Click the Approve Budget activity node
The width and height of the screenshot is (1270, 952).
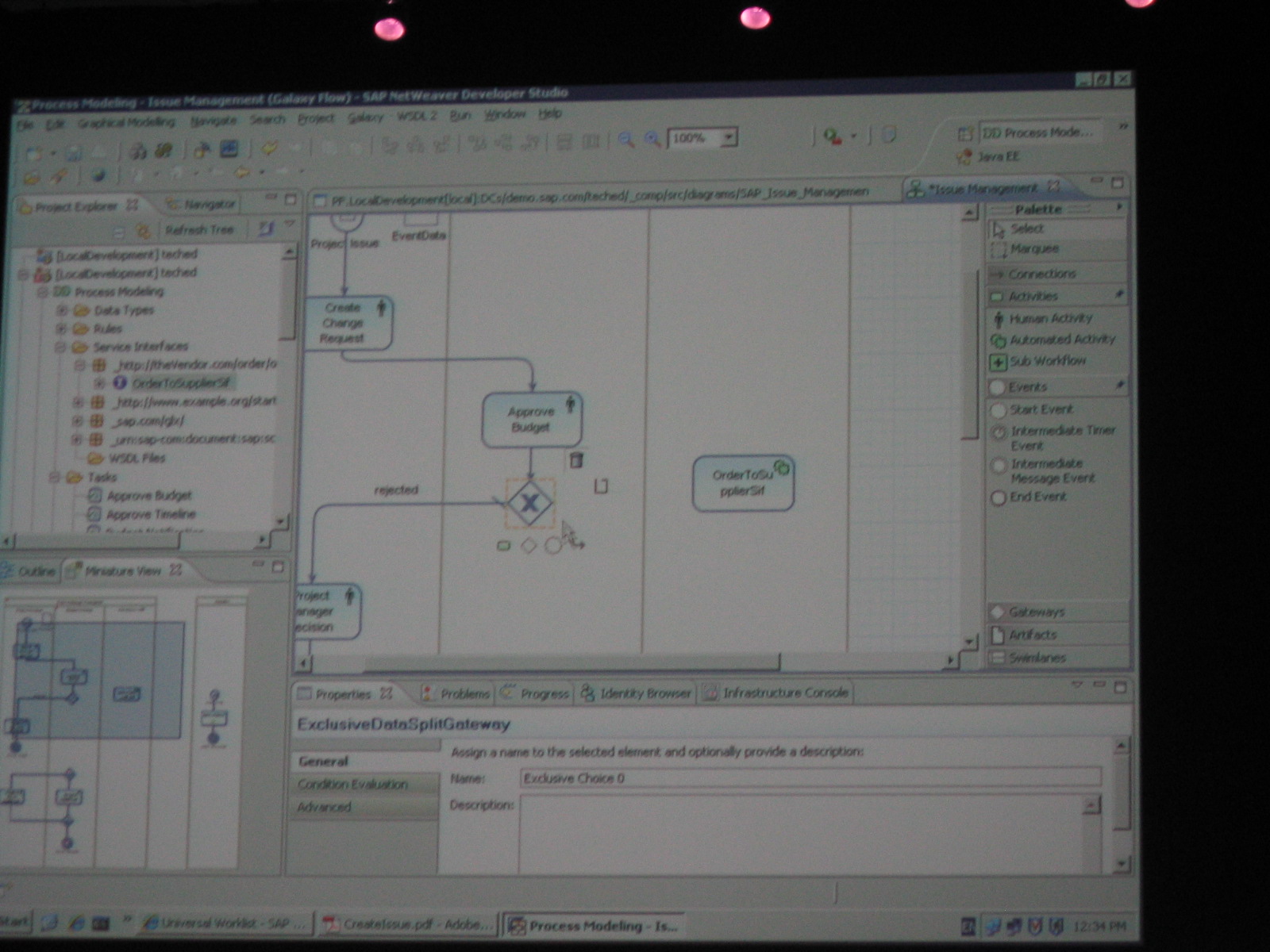[x=532, y=420]
